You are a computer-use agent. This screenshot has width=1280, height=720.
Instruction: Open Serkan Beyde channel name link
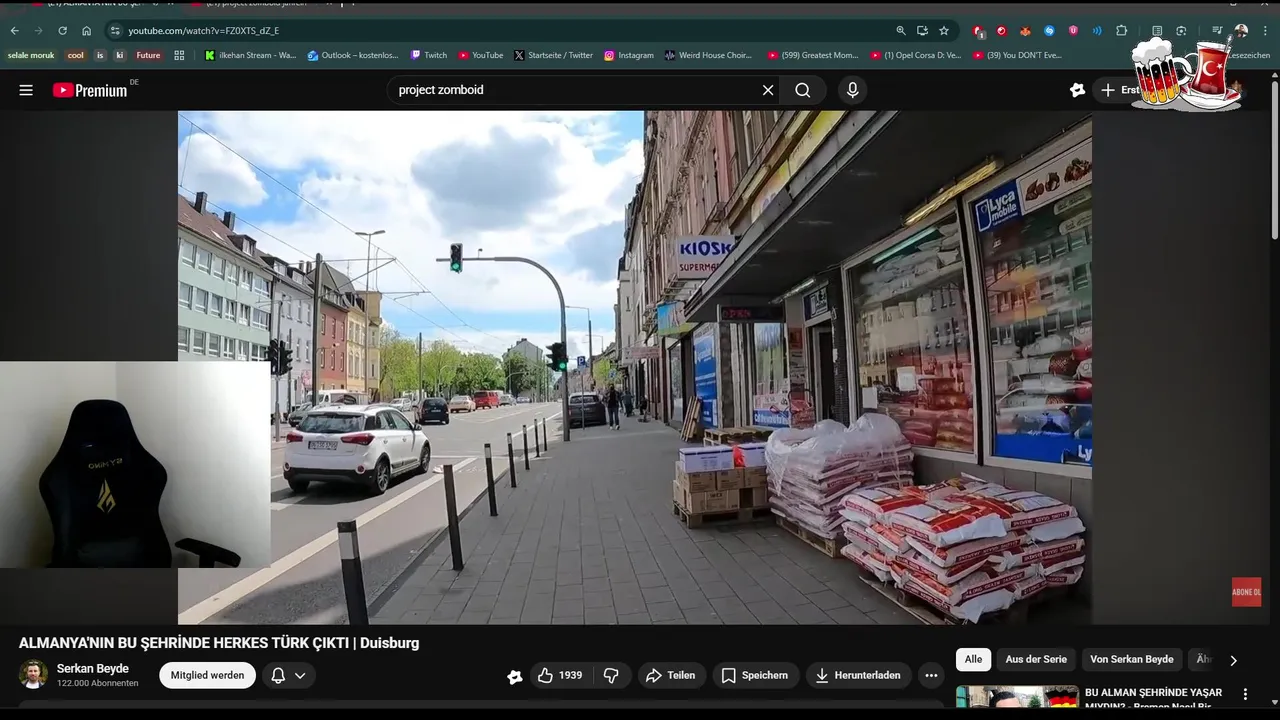click(x=93, y=669)
